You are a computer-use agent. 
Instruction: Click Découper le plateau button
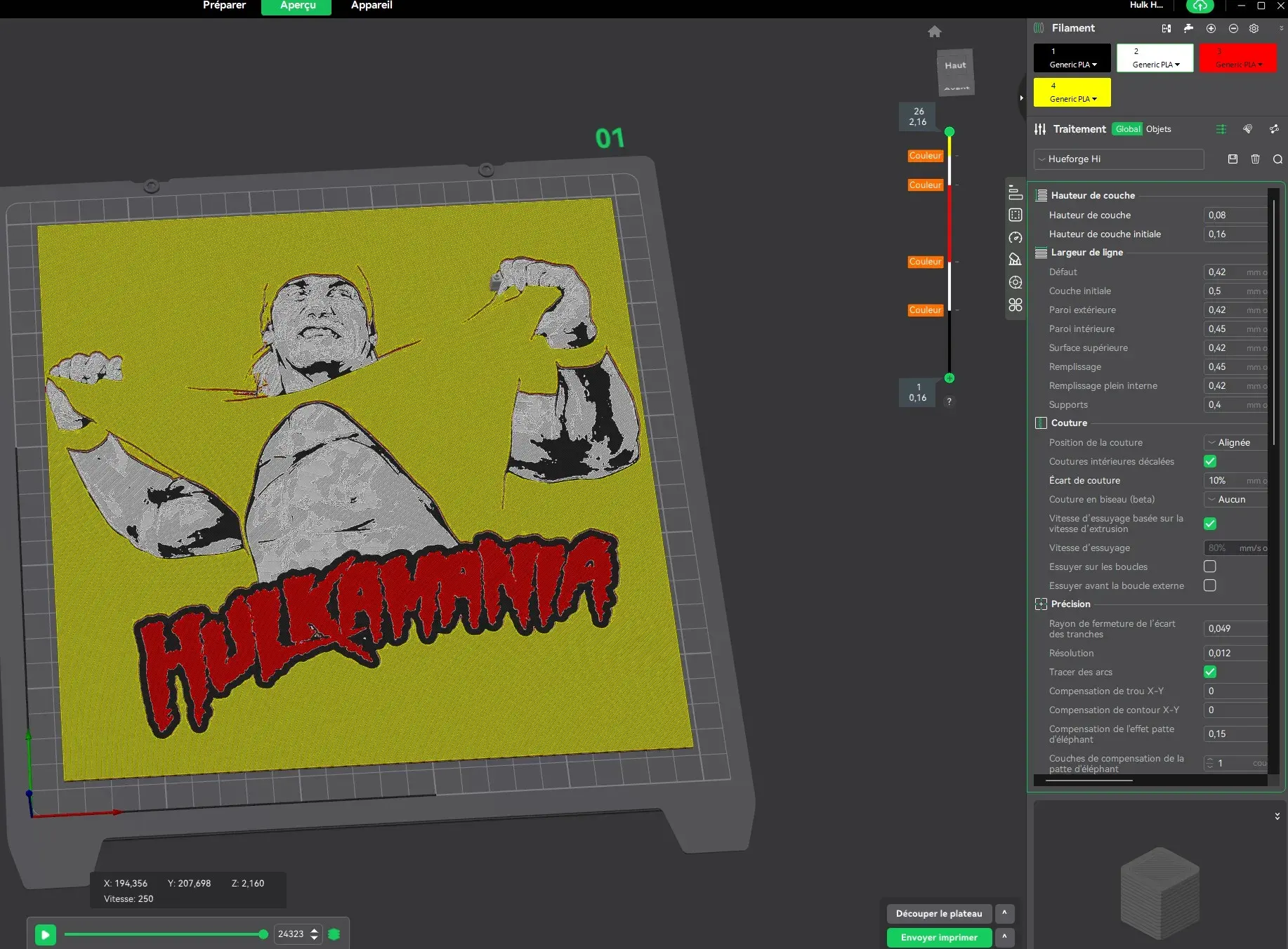tap(939, 913)
